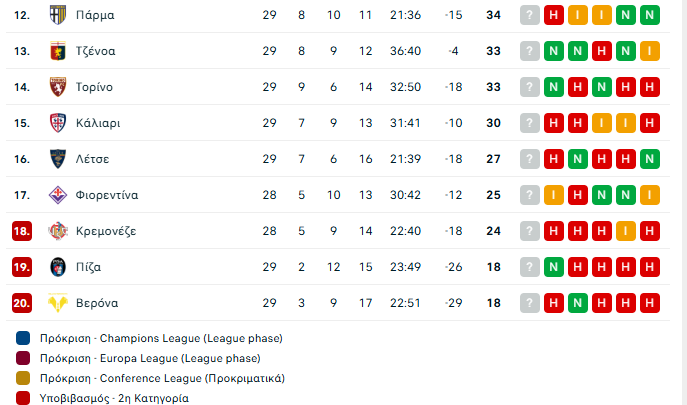Click Lecce's most recent green N result
Viewport: 687px width, 405px height.
click(650, 159)
